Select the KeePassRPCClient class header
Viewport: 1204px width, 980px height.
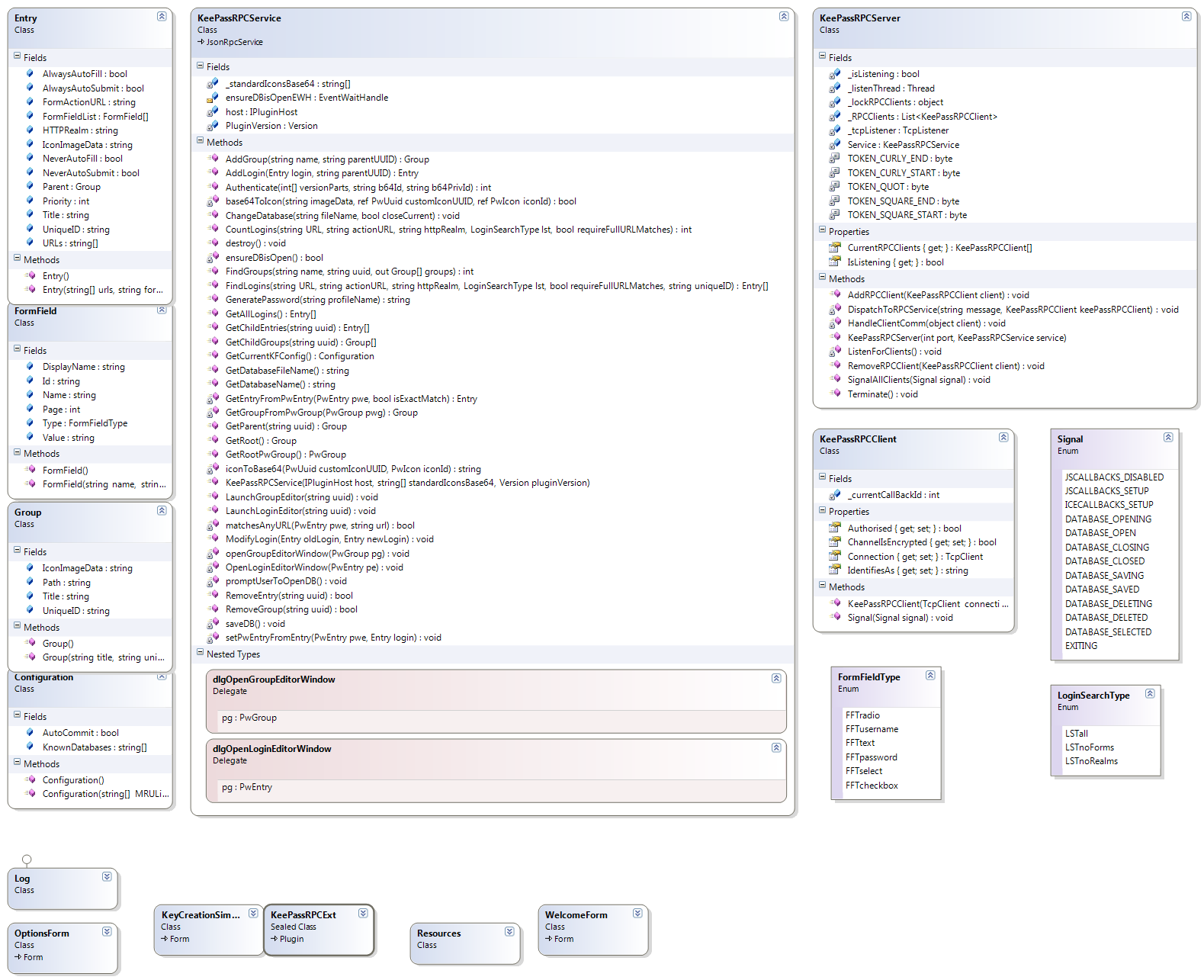pyautogui.click(x=913, y=448)
